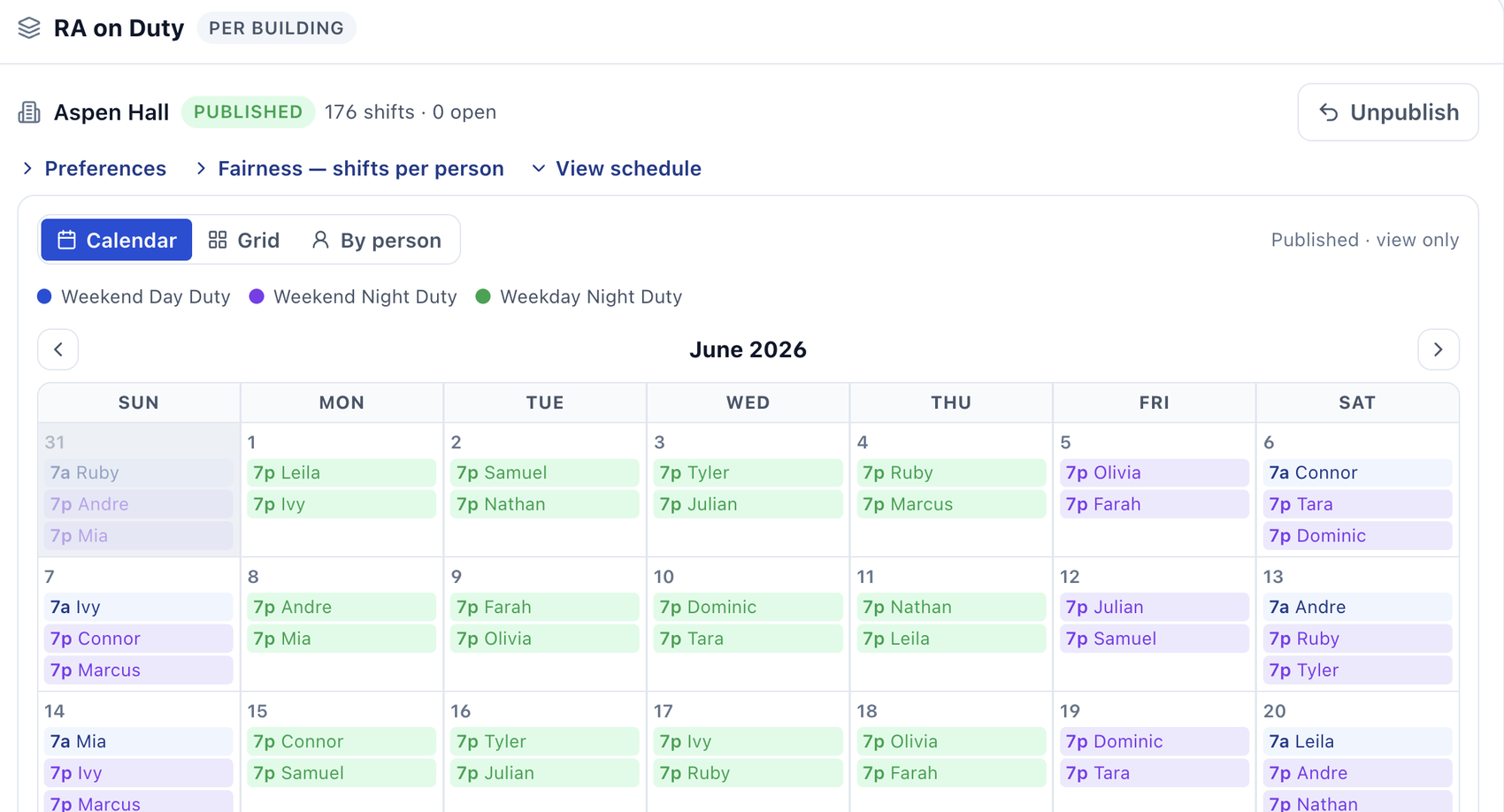Click the stacked layers icon beside RA on Duty
The height and width of the screenshot is (812, 1504).
[x=29, y=28]
